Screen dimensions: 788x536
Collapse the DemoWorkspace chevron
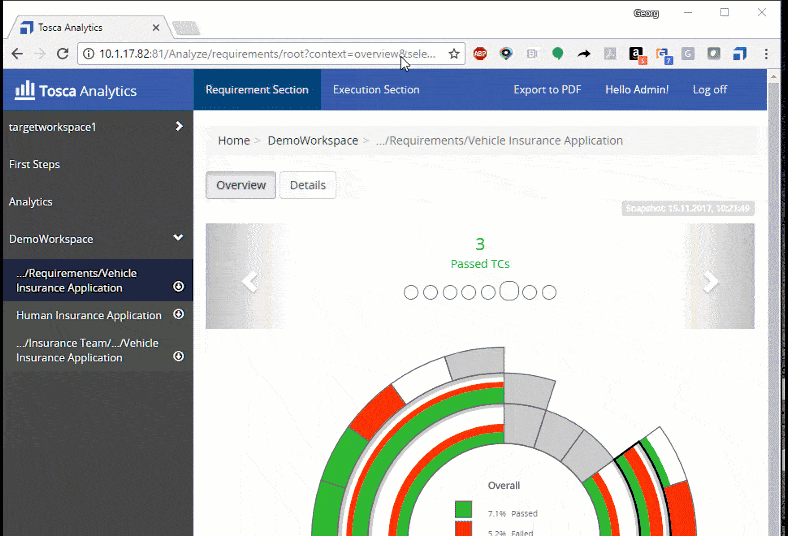click(178, 237)
